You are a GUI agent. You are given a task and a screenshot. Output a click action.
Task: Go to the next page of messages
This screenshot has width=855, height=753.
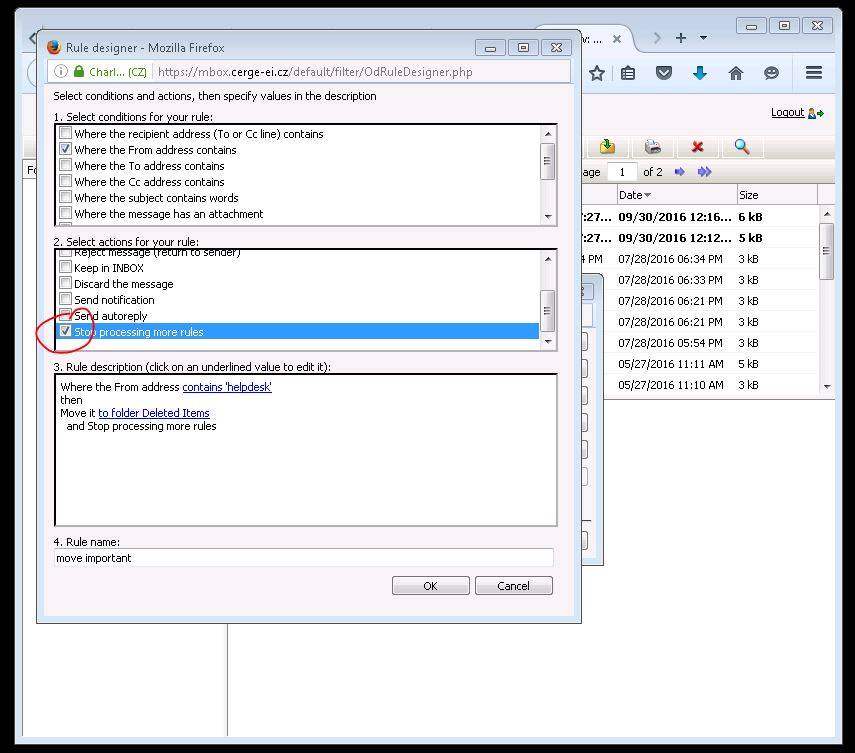pos(679,172)
